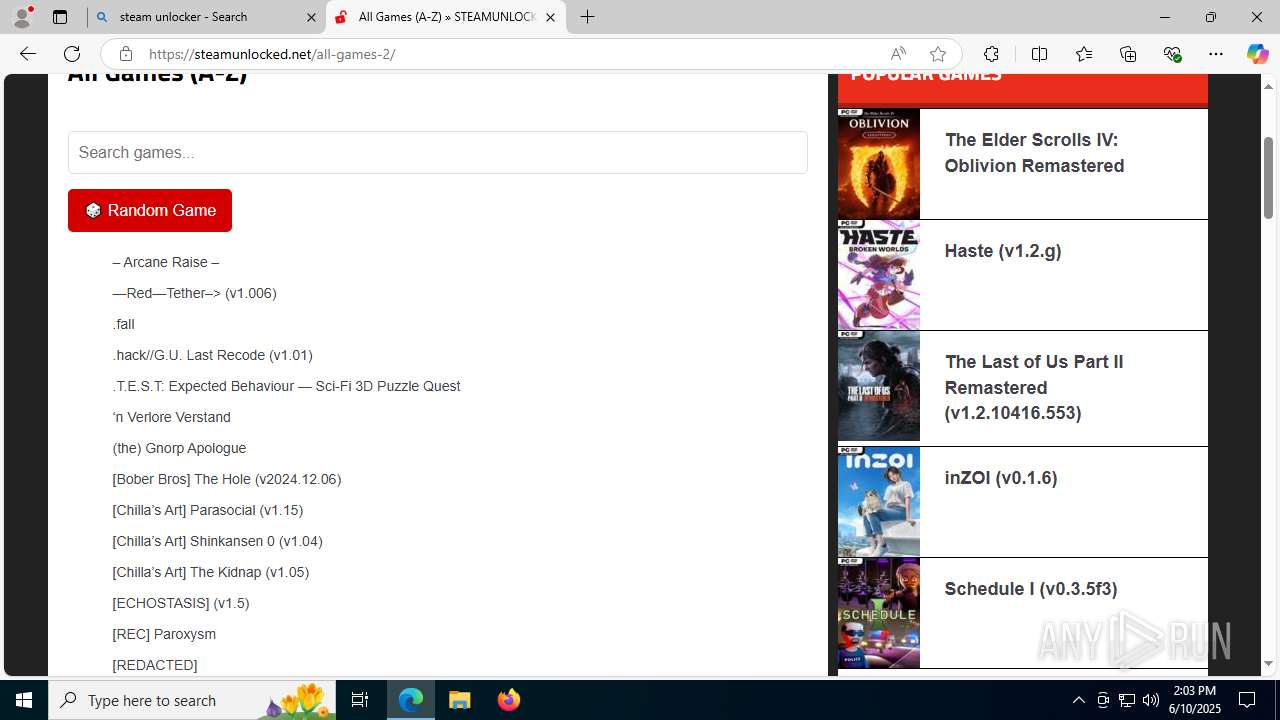1280x720 pixels.
Task: Open .T.E.S.T: Expected Behaviour game link
Action: pyautogui.click(x=286, y=386)
